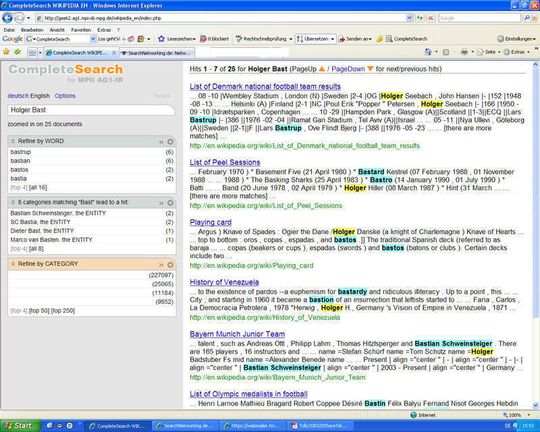
Task: Open the Bearbeiten menu
Action: point(32,30)
